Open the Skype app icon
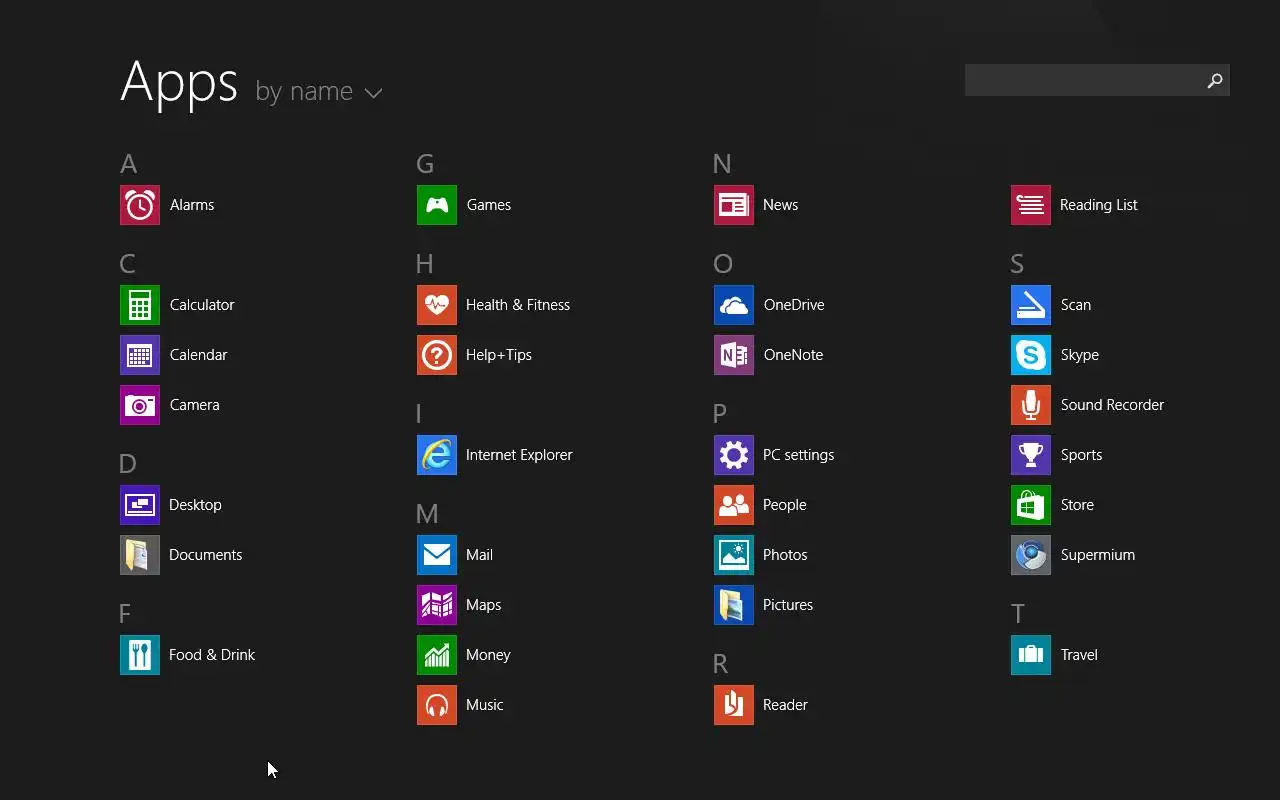 [x=1031, y=355]
